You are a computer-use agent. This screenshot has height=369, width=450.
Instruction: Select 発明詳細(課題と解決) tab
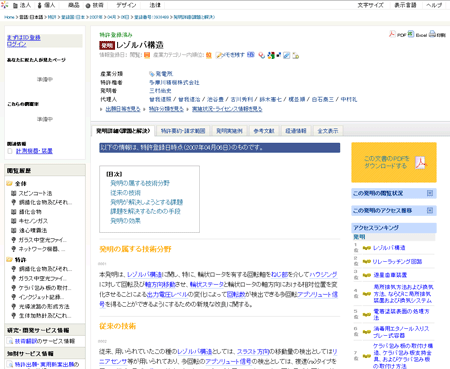[x=123, y=131]
